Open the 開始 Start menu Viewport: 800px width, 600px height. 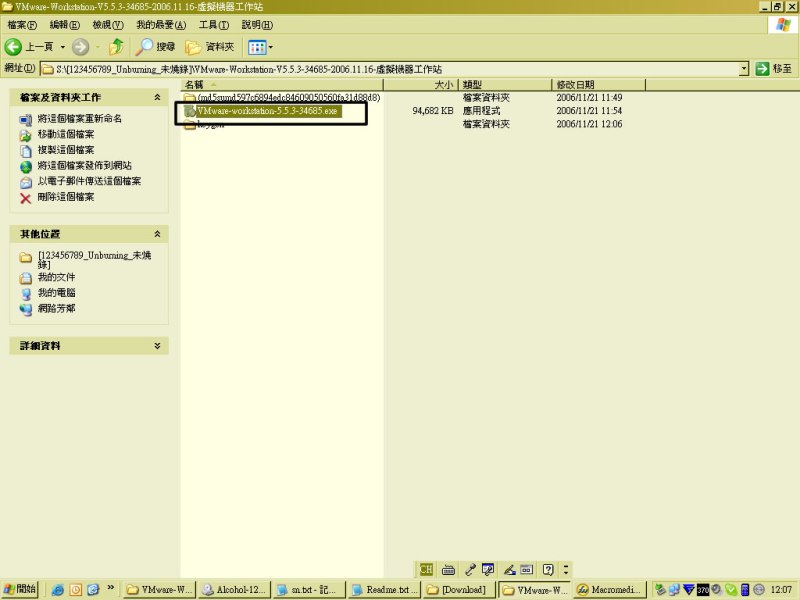click(20, 589)
